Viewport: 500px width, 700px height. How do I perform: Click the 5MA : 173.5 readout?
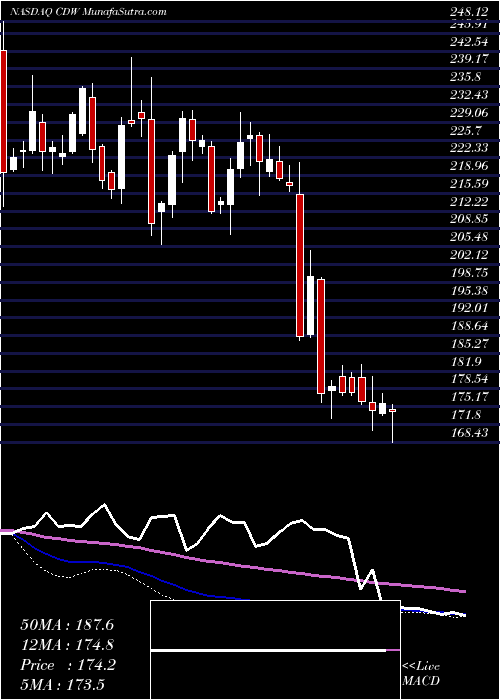tap(63, 685)
